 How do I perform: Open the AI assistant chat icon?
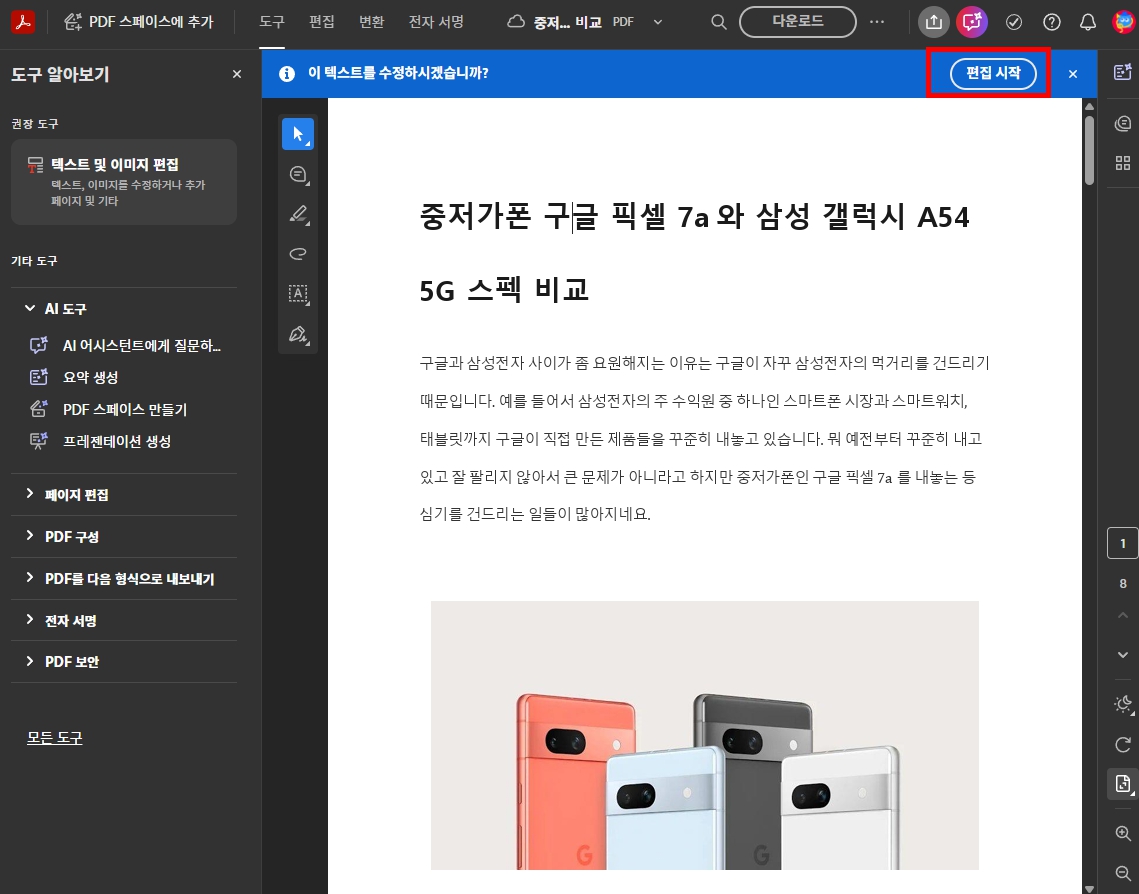(x=972, y=22)
